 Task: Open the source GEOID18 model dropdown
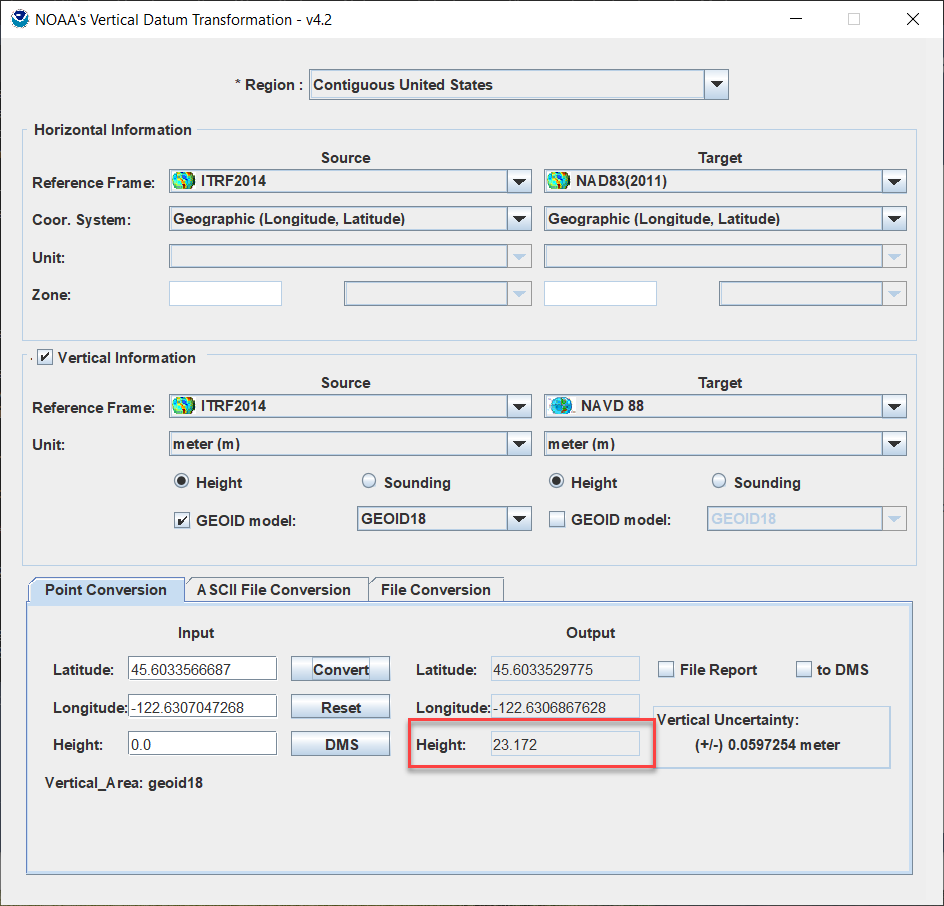tap(518, 519)
